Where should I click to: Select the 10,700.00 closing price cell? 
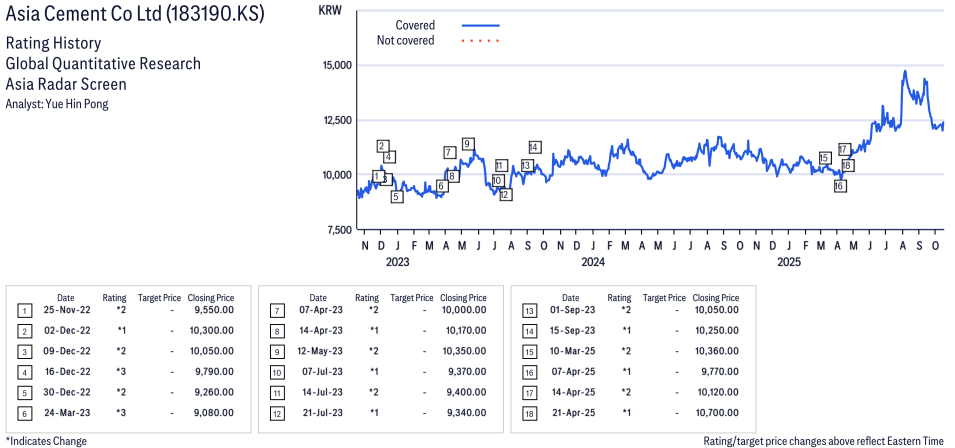716,412
